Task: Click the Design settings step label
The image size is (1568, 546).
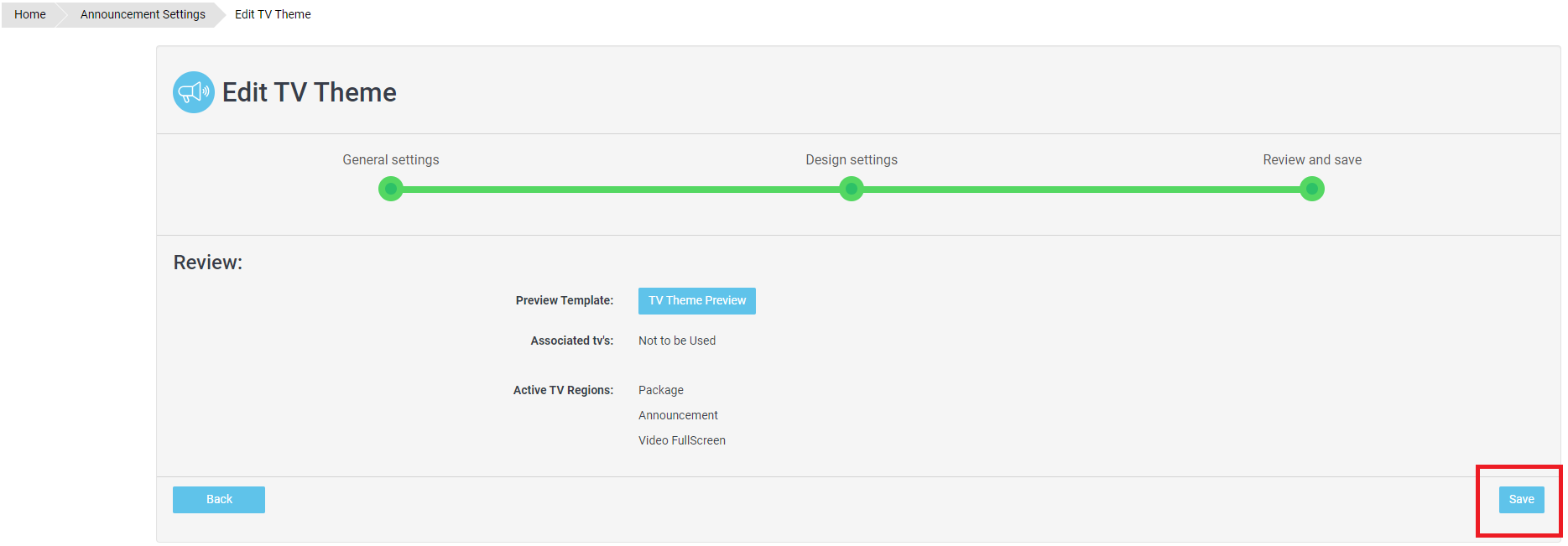Action: point(852,159)
